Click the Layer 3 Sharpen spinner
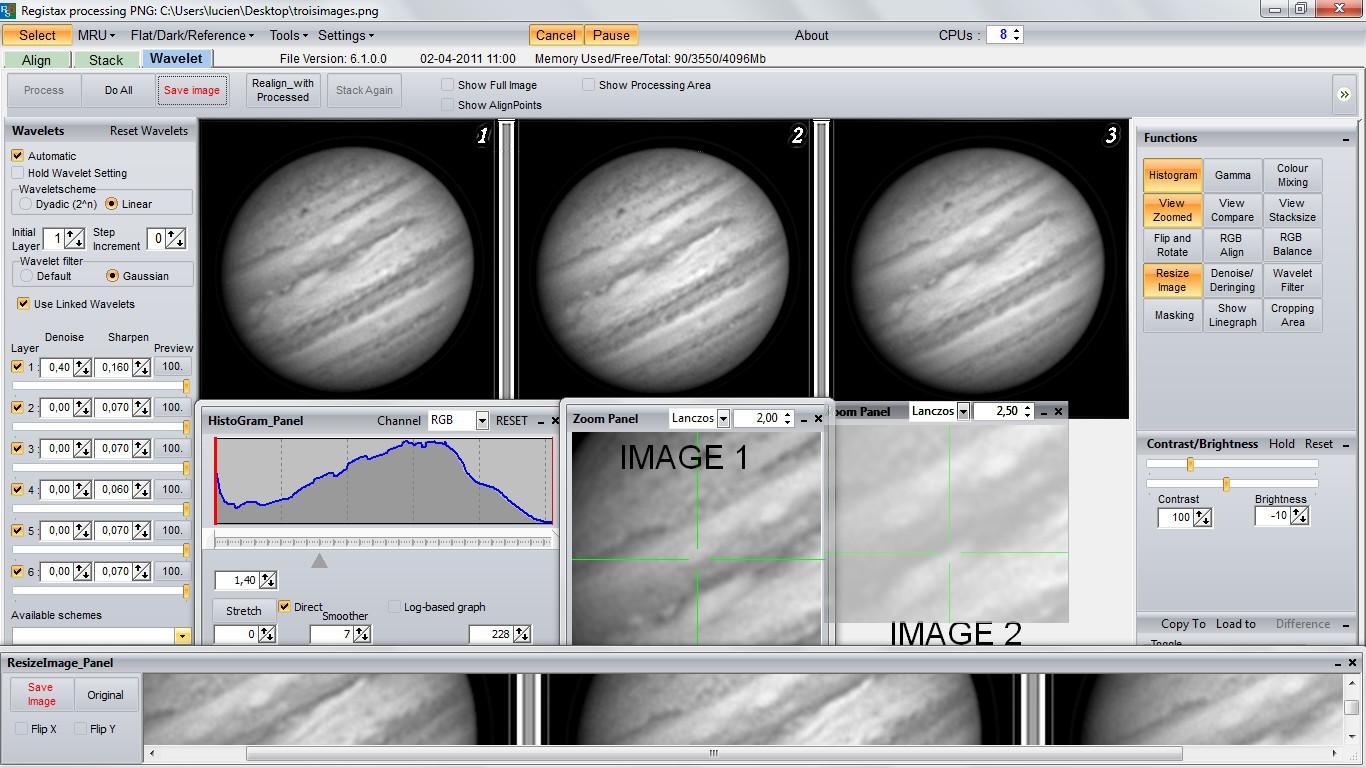Screen dimensions: 1366x768 (x=141, y=449)
